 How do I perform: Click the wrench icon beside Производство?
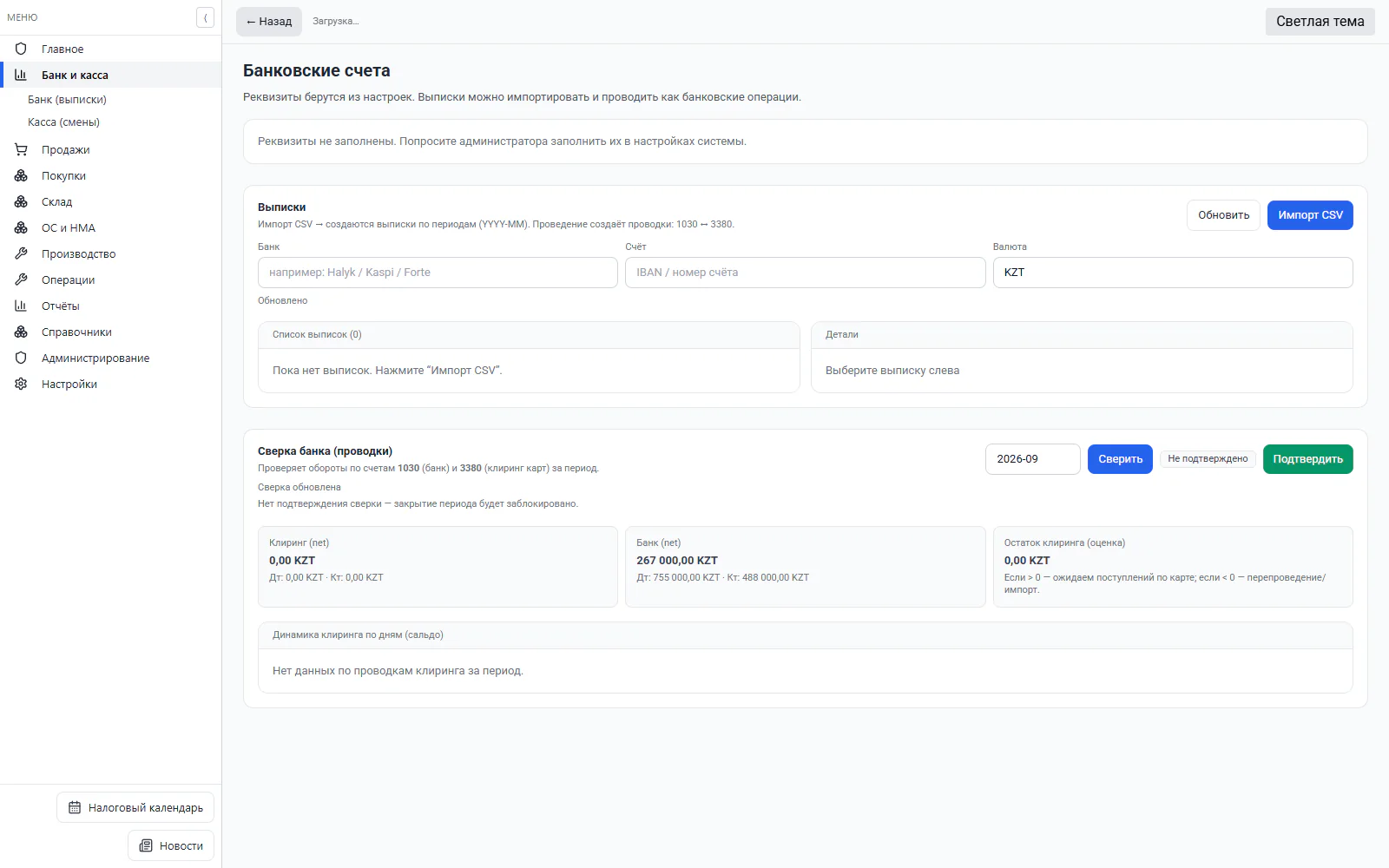click(21, 253)
